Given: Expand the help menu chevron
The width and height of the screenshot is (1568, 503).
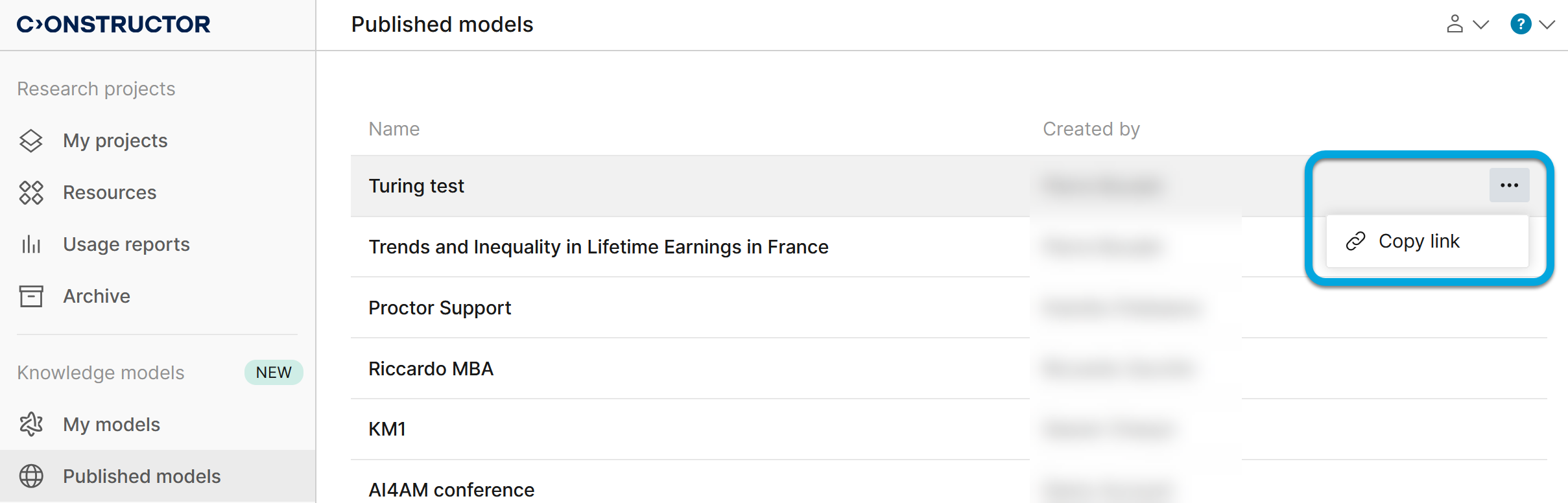Looking at the screenshot, I should point(1547,25).
